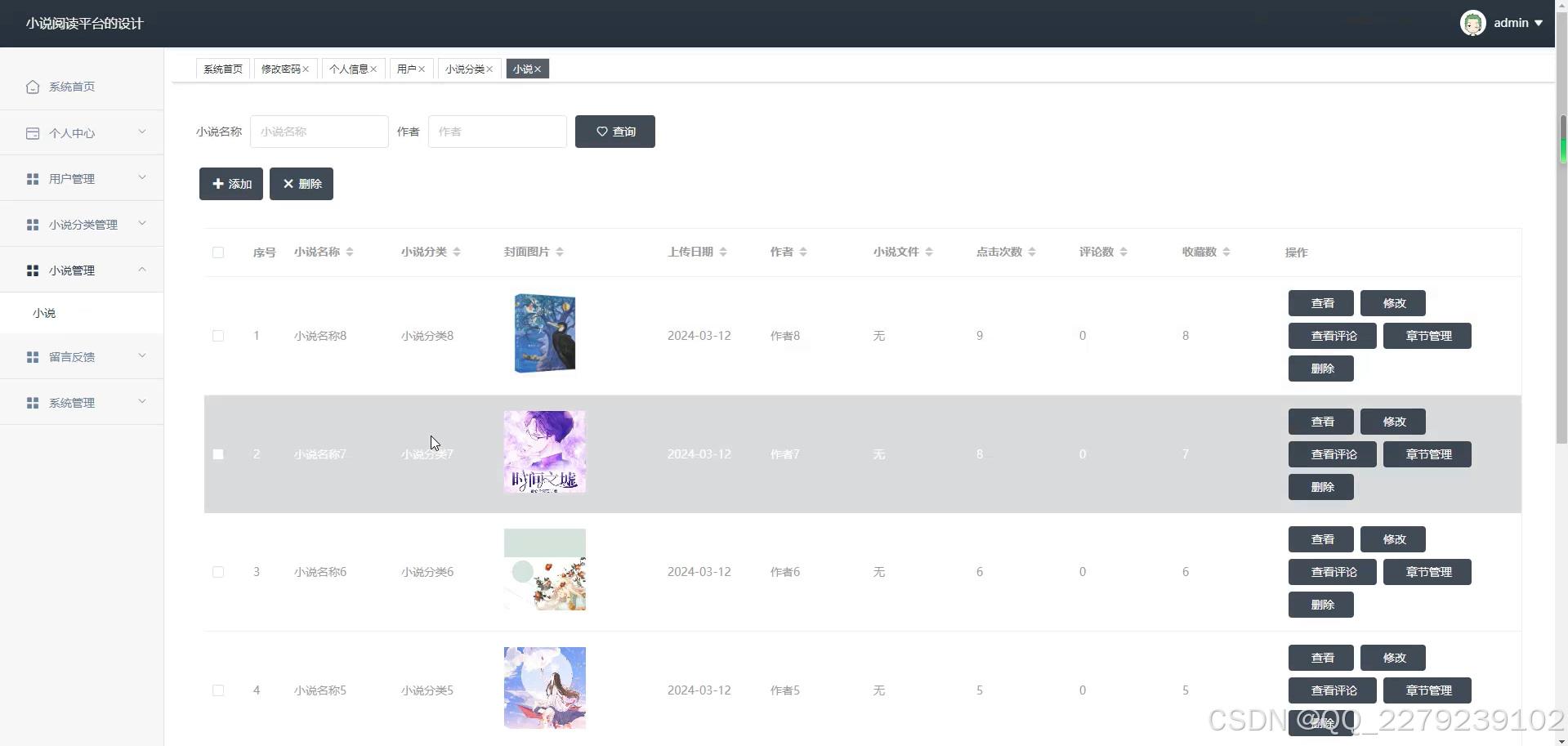Click the heart icon on the 查询 button
The width and height of the screenshot is (1568, 746).
pyautogui.click(x=601, y=131)
